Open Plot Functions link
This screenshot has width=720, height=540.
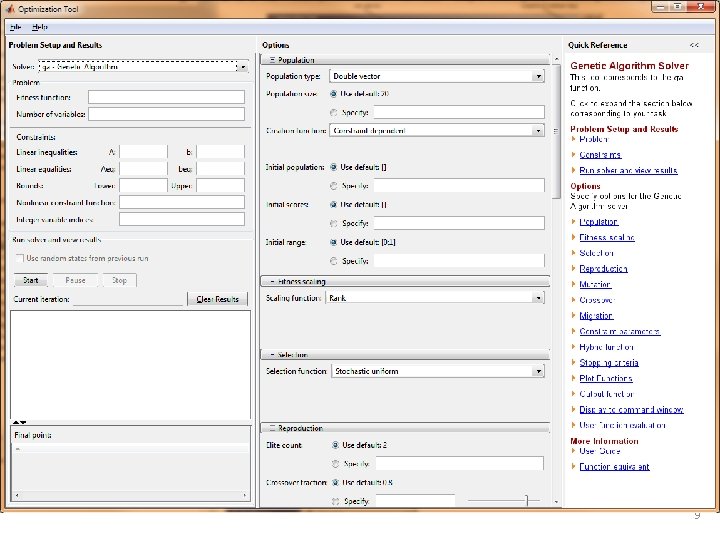[x=606, y=378]
